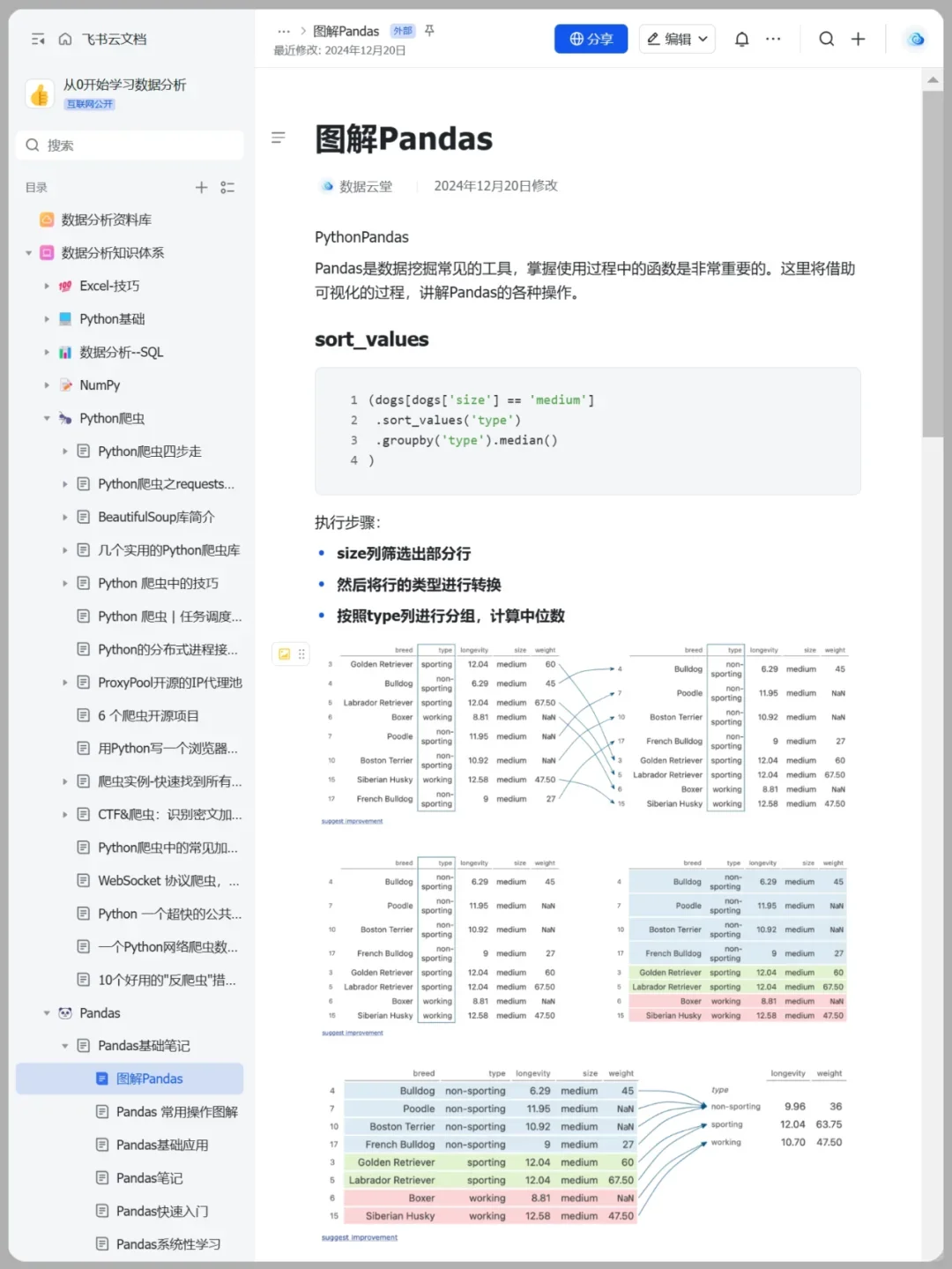Click the drag handle dots beside the first image
The image size is (952, 1269).
pos(301,653)
